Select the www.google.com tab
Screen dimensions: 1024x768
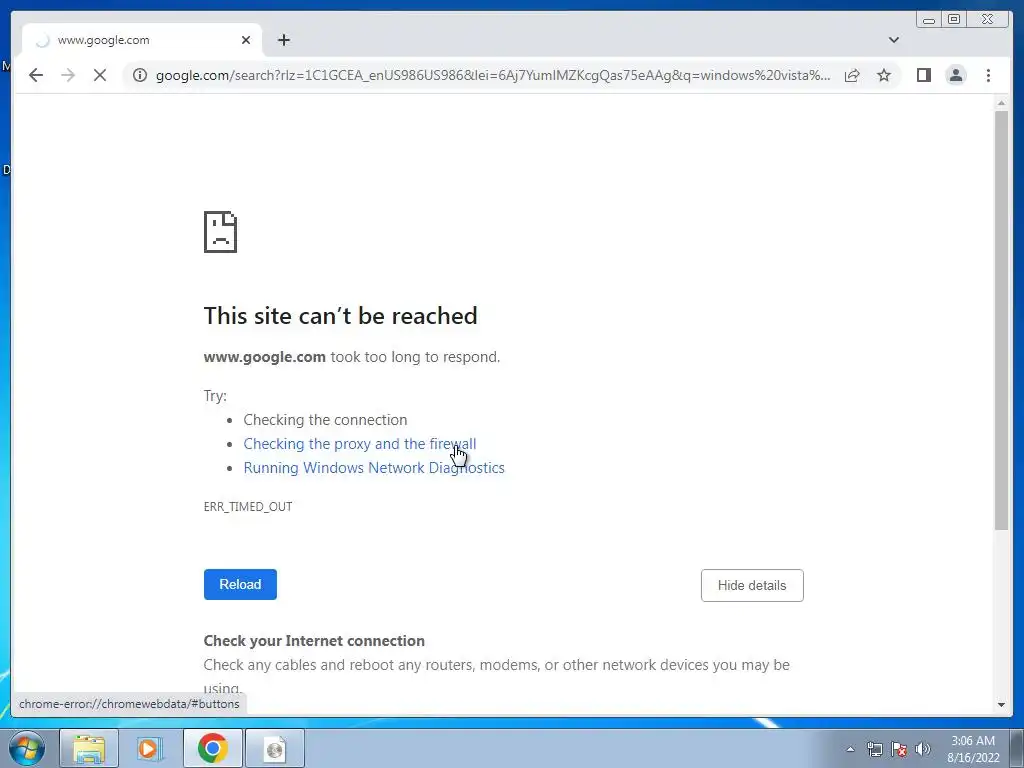142,40
